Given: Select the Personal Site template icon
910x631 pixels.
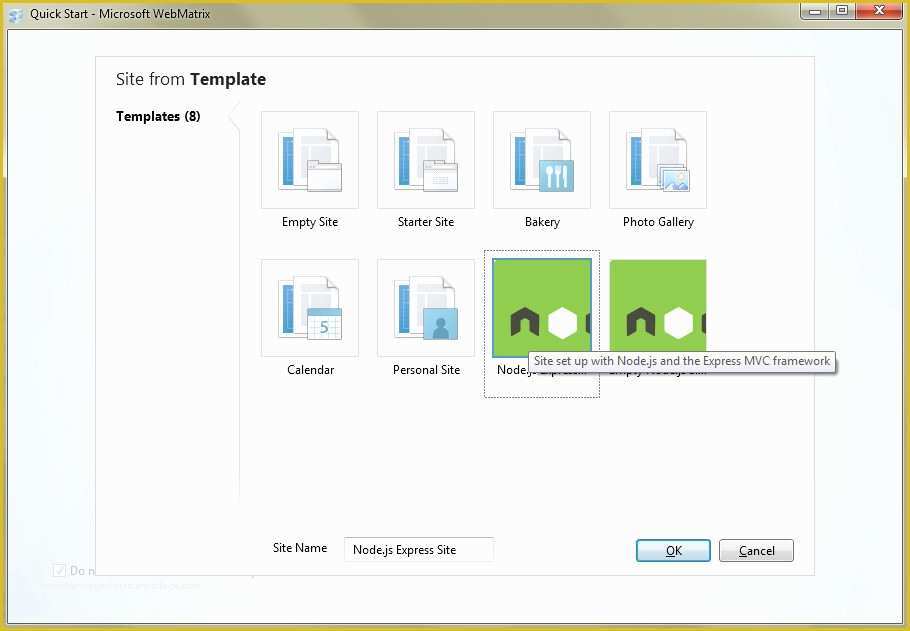Looking at the screenshot, I should point(426,308).
